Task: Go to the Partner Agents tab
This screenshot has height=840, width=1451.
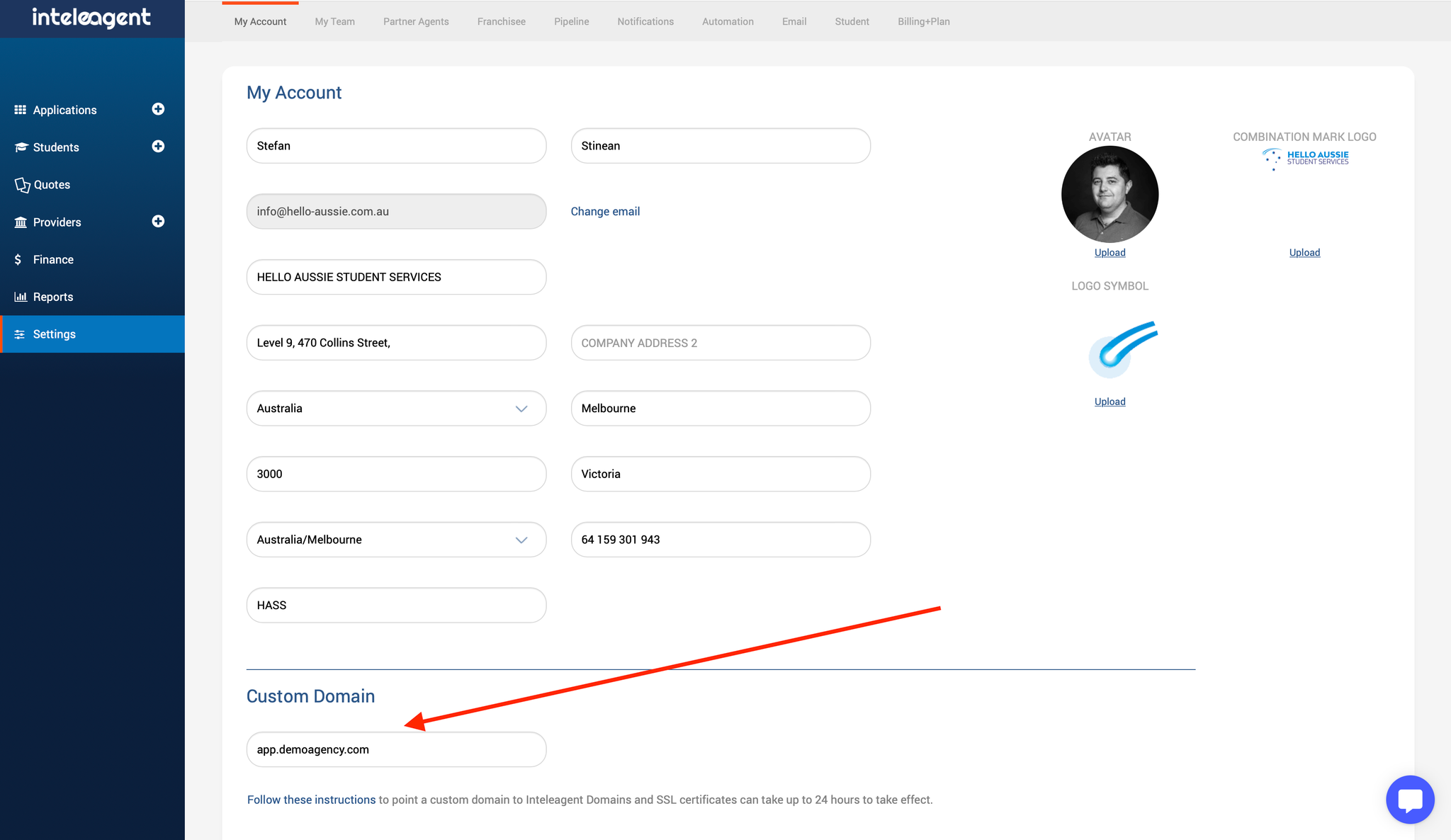Action: [416, 22]
